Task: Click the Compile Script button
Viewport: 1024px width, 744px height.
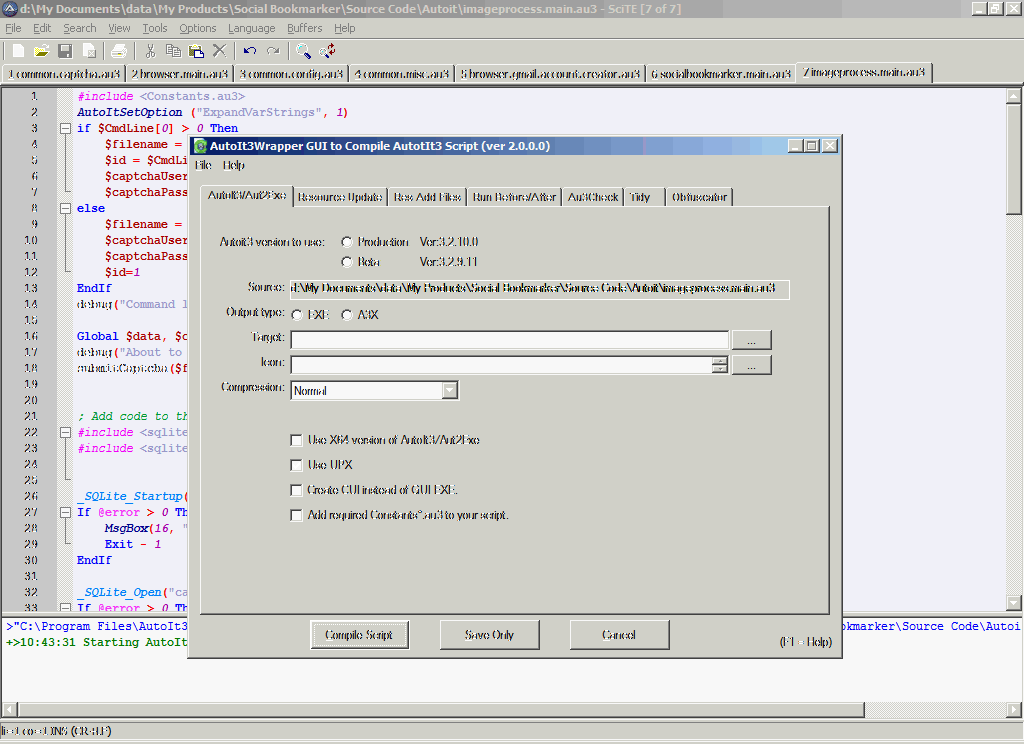Action: [x=359, y=635]
